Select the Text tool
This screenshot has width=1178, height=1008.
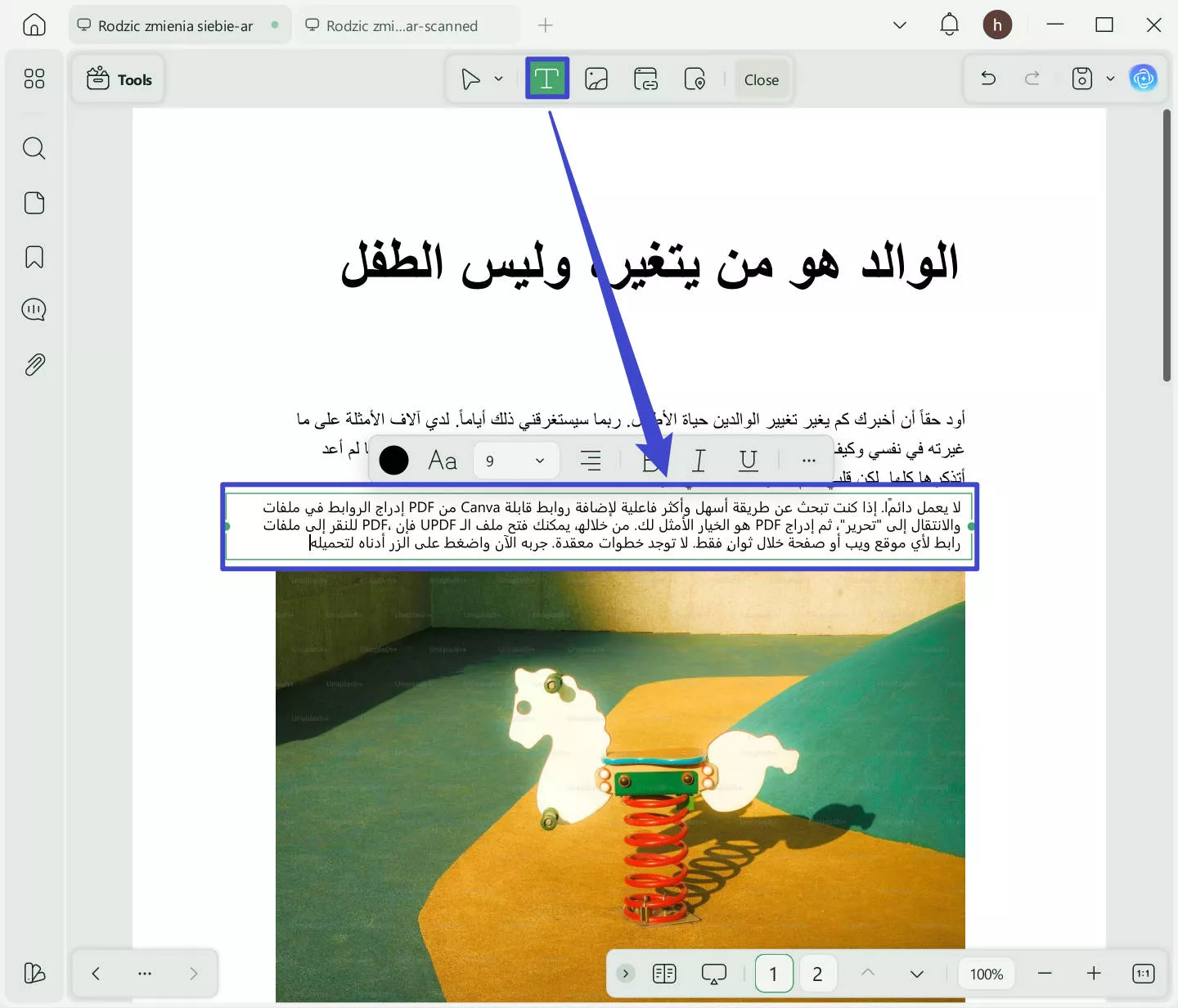[546, 78]
